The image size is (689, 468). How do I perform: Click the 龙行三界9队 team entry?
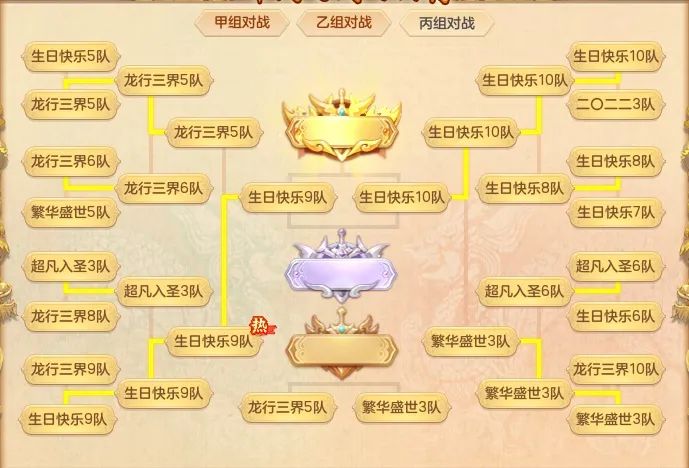pos(71,369)
